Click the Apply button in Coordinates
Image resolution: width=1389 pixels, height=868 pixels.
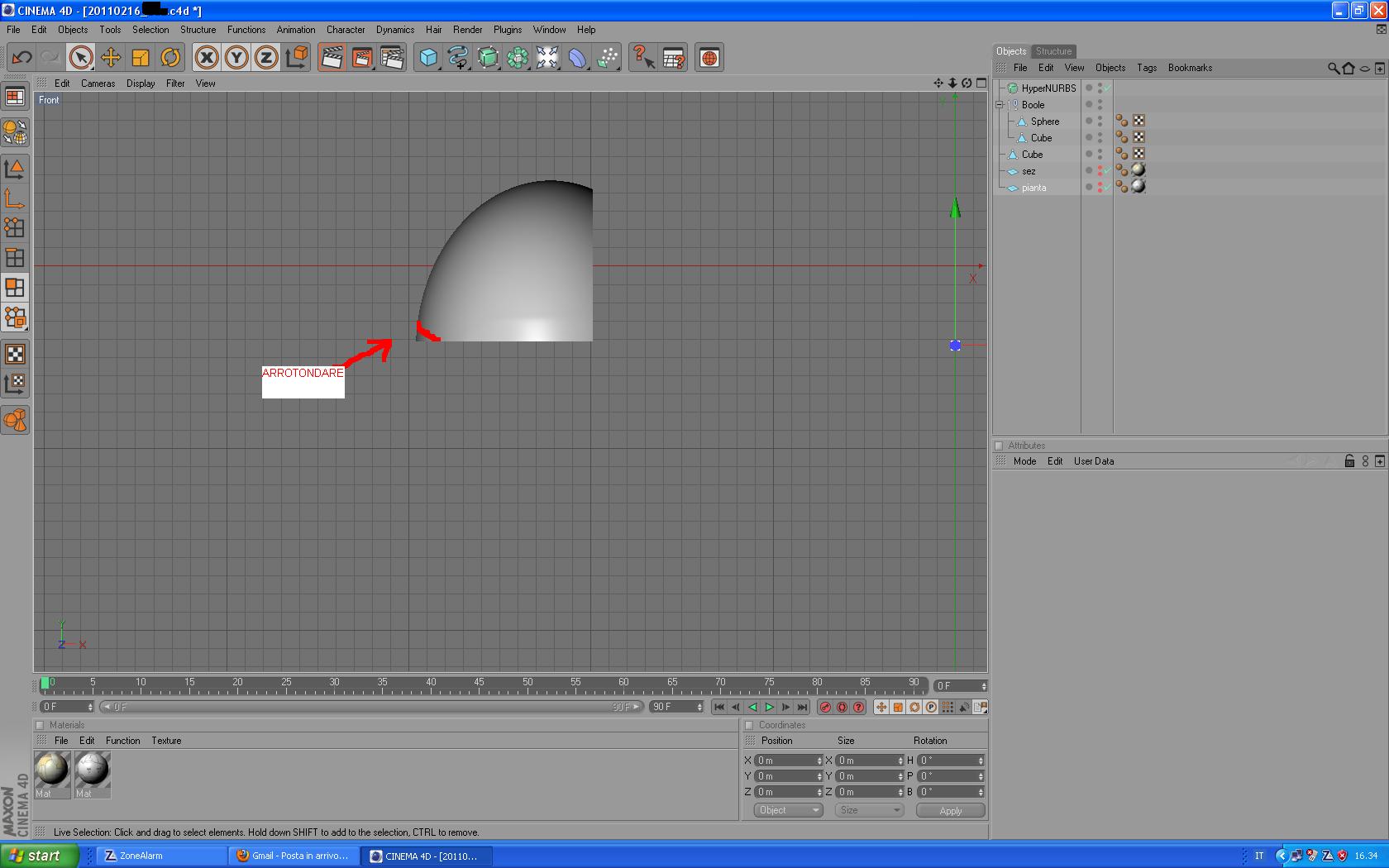click(951, 811)
